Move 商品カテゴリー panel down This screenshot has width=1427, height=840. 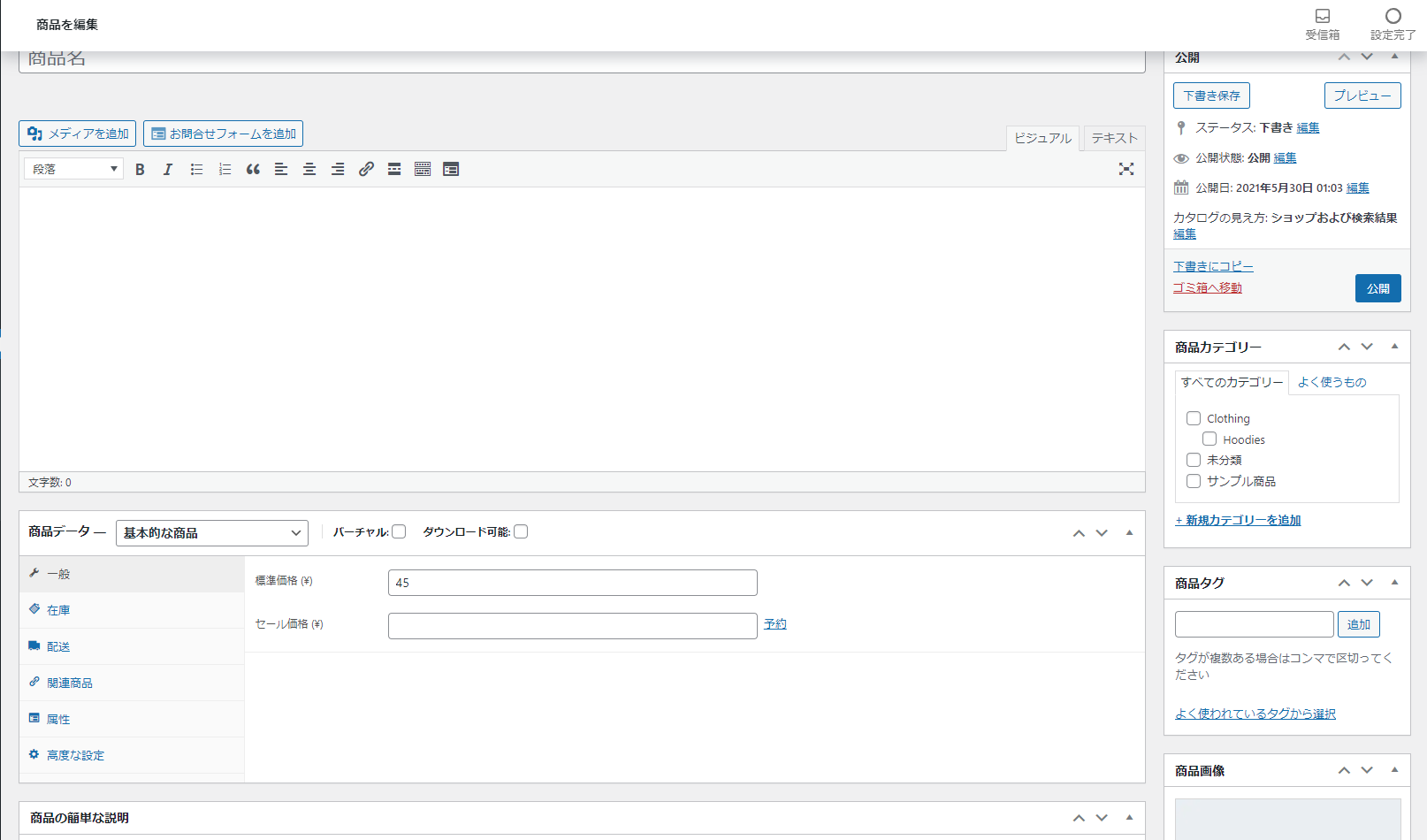click(1367, 347)
